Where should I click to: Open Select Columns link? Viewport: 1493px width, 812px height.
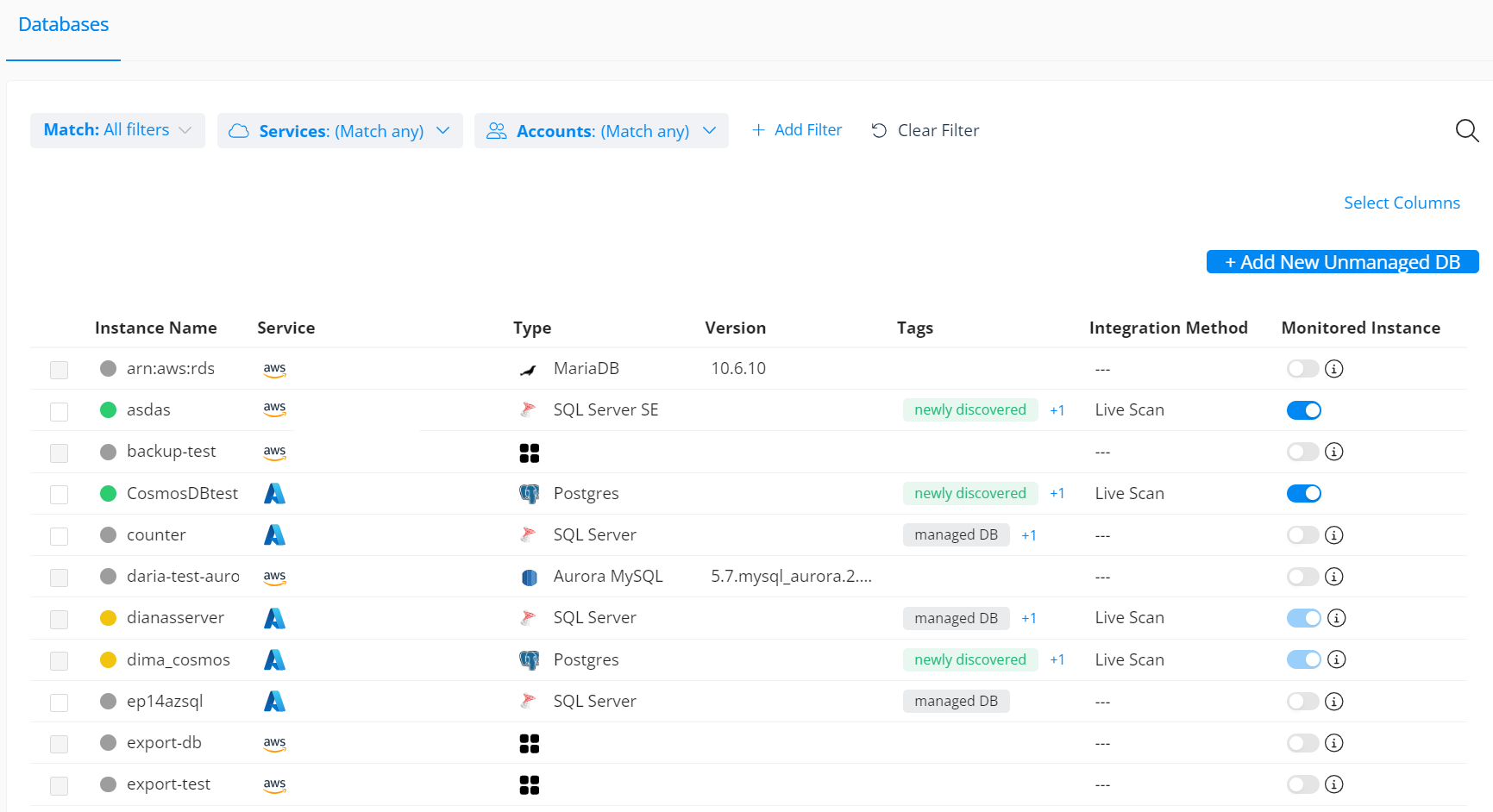pos(1402,203)
